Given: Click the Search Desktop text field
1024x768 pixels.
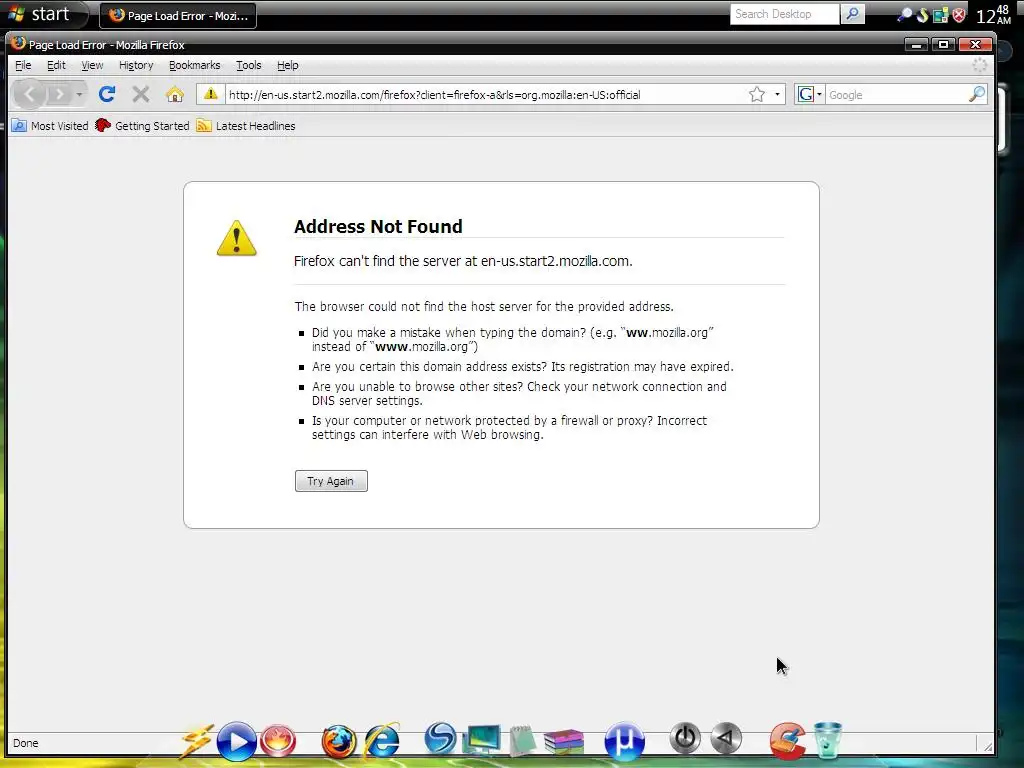Looking at the screenshot, I should pos(784,14).
